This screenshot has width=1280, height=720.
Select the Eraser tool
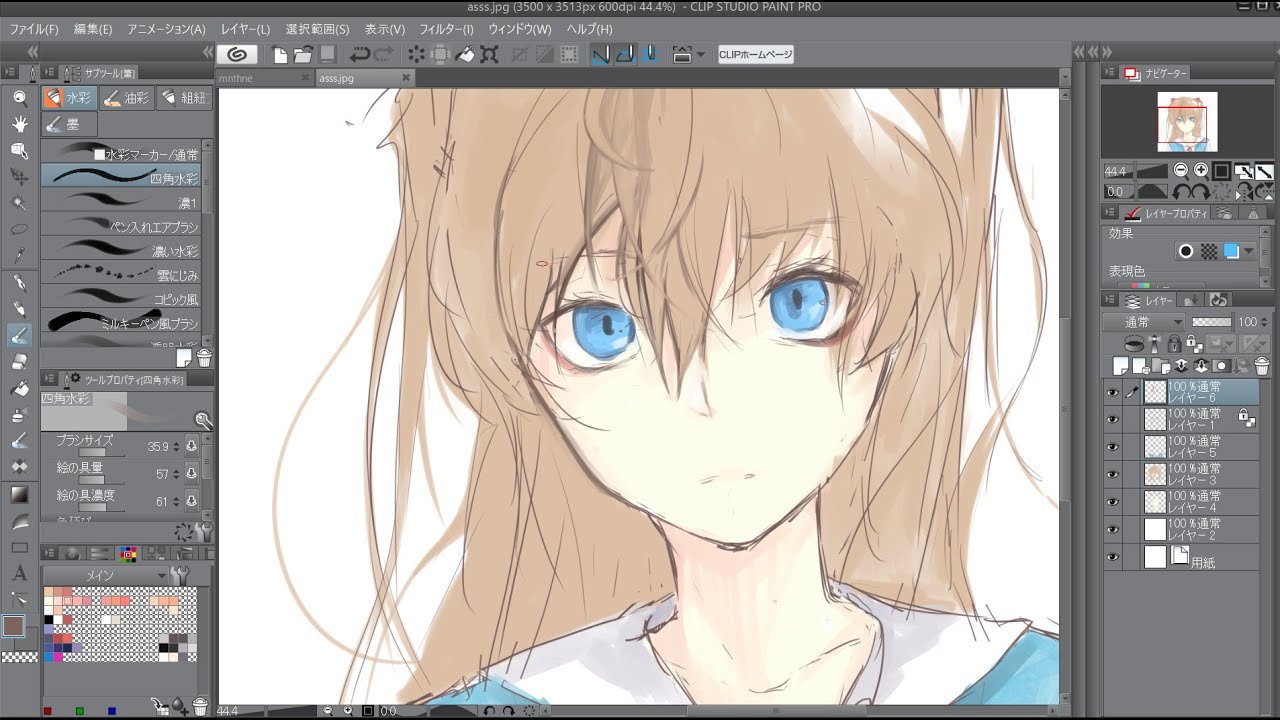click(19, 361)
